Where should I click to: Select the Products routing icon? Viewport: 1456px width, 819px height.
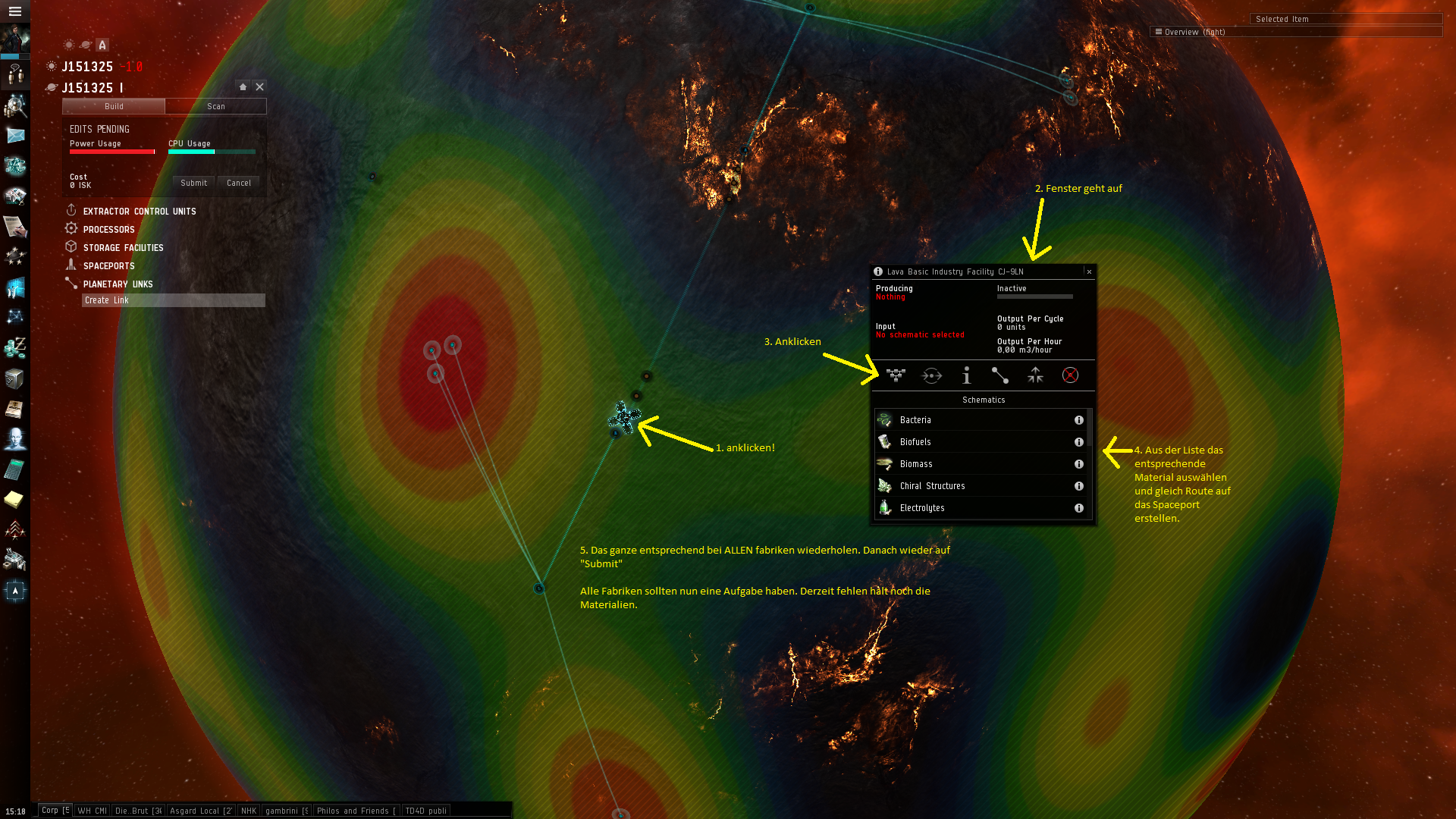click(931, 375)
